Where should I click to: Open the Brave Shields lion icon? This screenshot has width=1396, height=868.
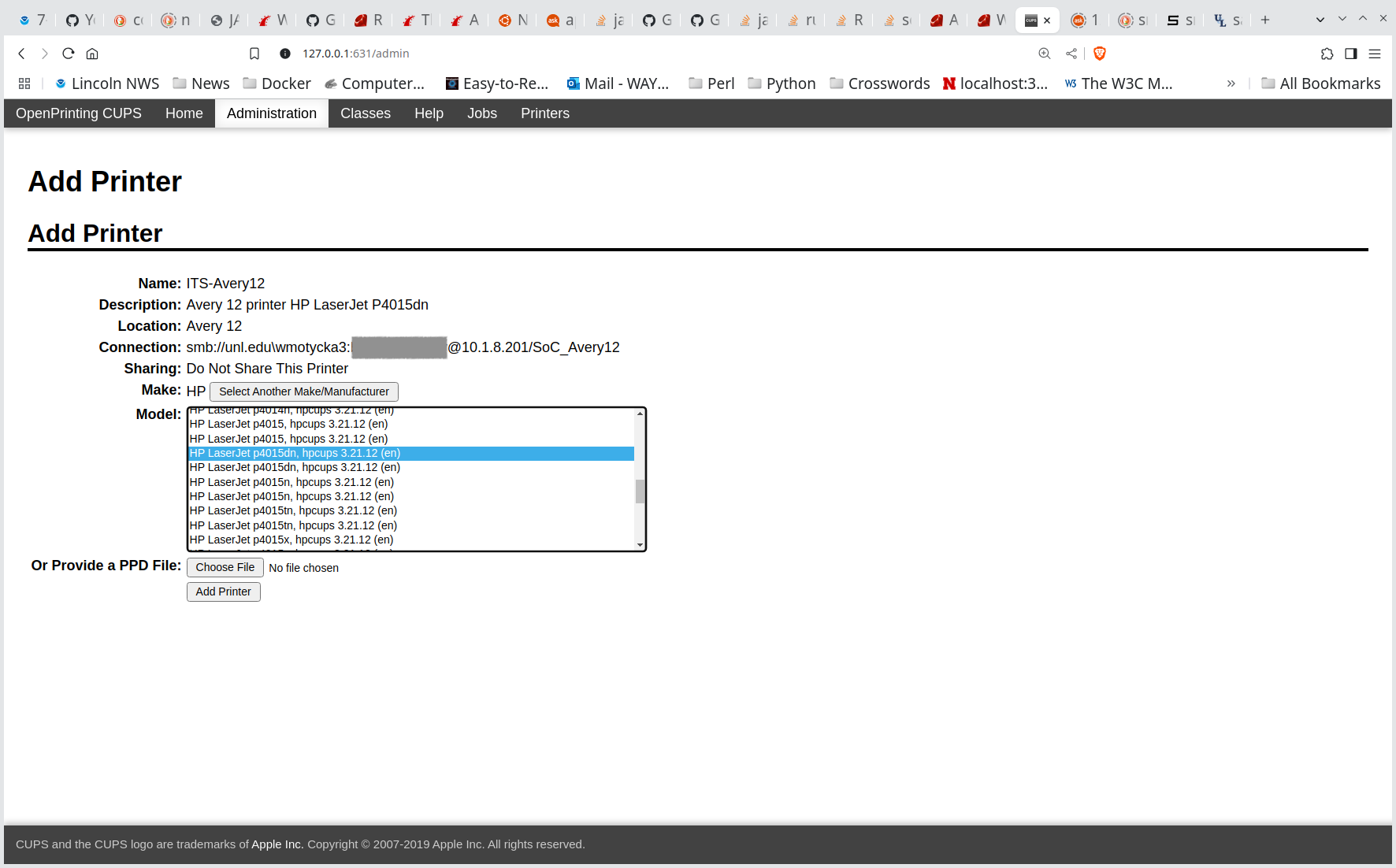pyautogui.click(x=1100, y=54)
